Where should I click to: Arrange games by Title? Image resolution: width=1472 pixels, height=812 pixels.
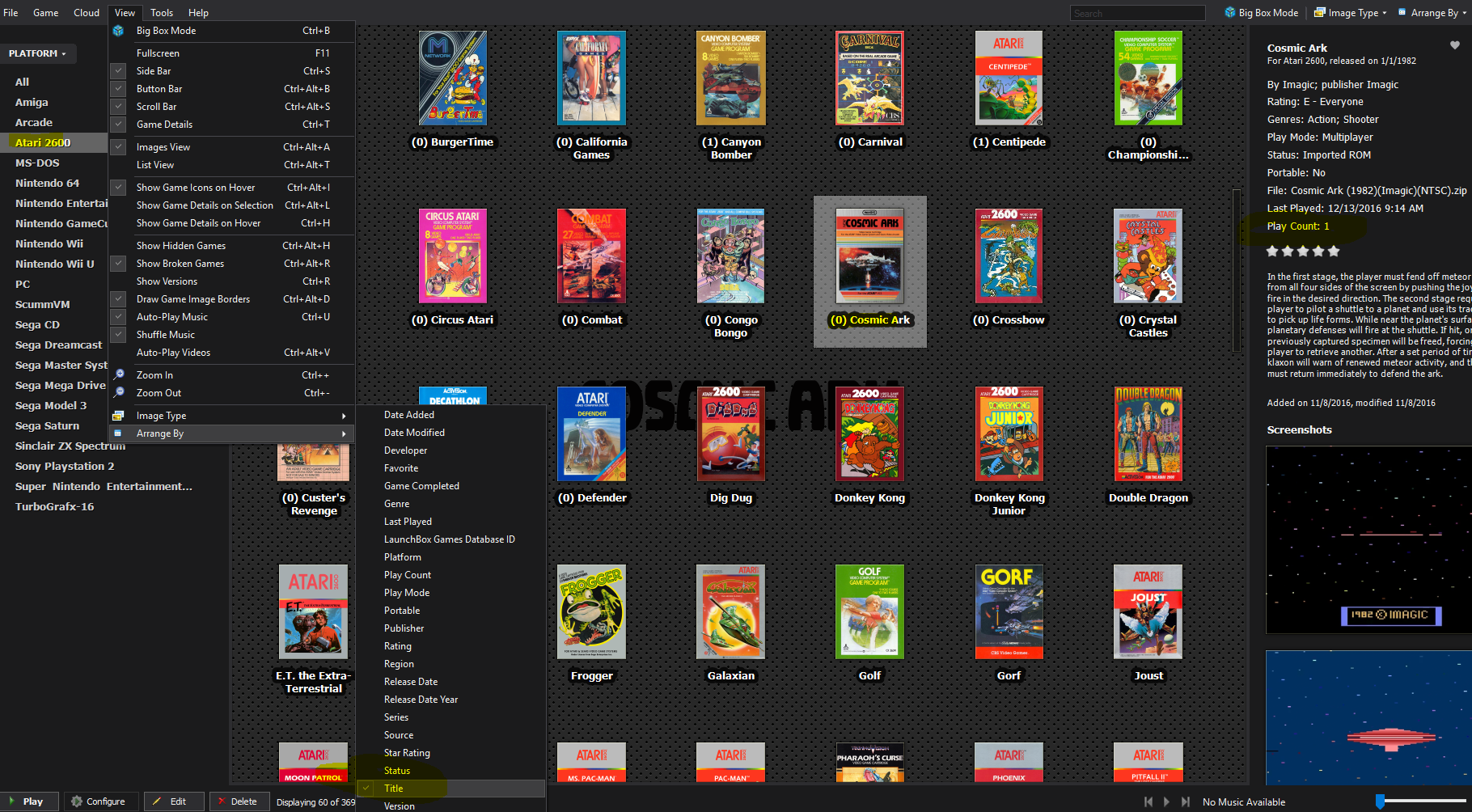451,789
